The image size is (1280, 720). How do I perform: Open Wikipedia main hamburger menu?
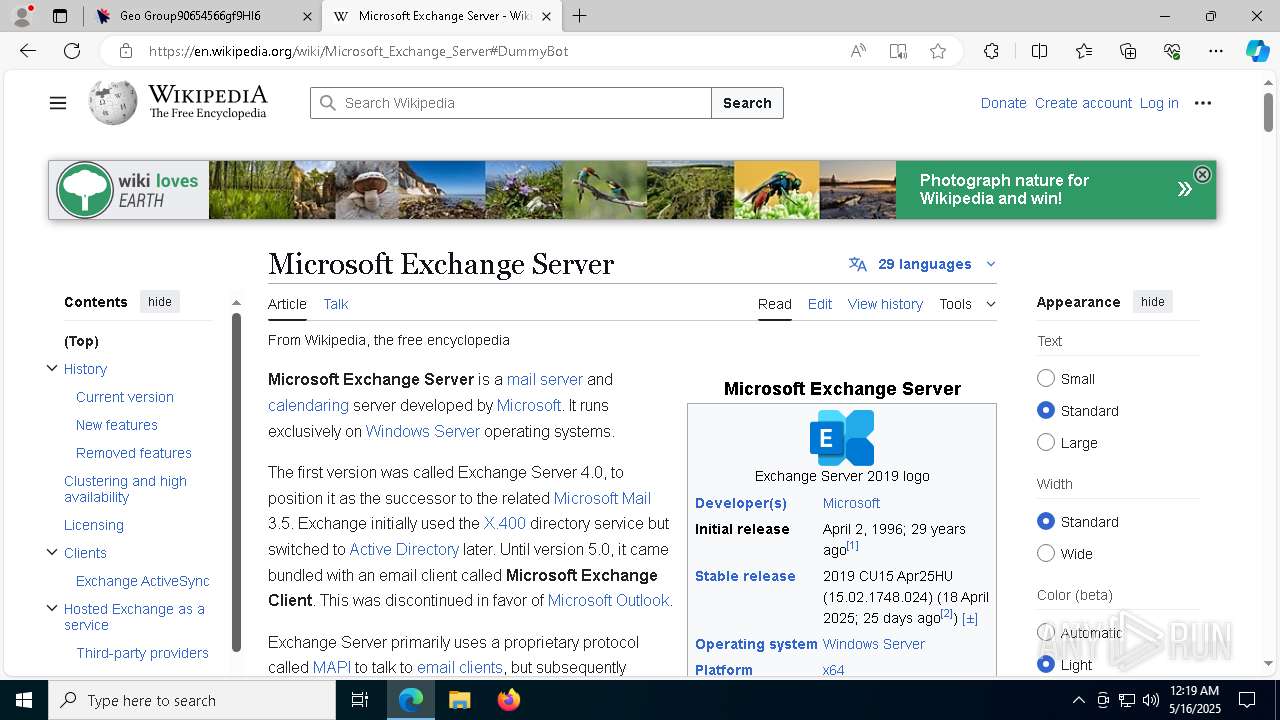pyautogui.click(x=58, y=103)
